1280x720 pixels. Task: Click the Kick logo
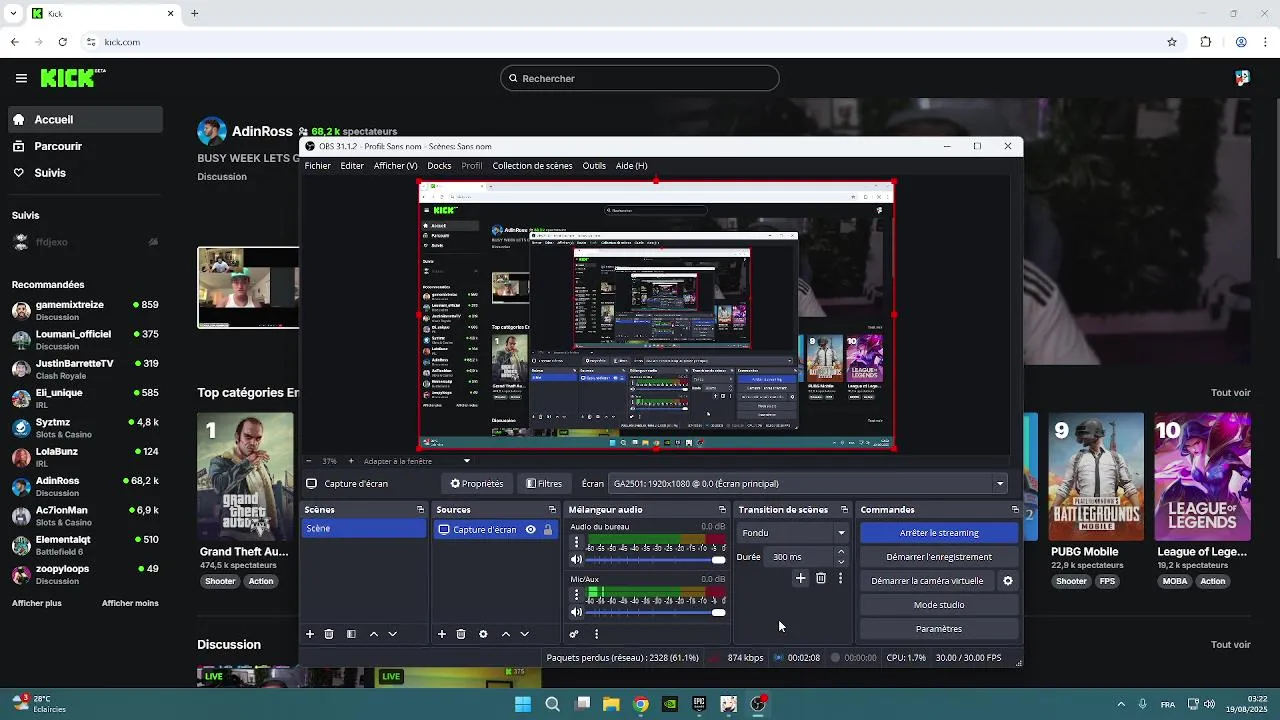73,78
